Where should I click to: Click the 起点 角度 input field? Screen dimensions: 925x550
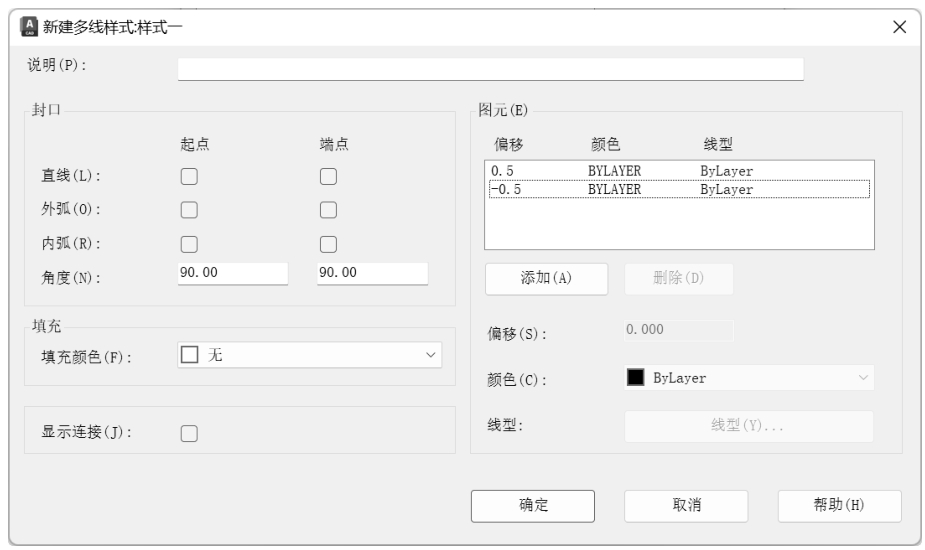[x=232, y=275]
